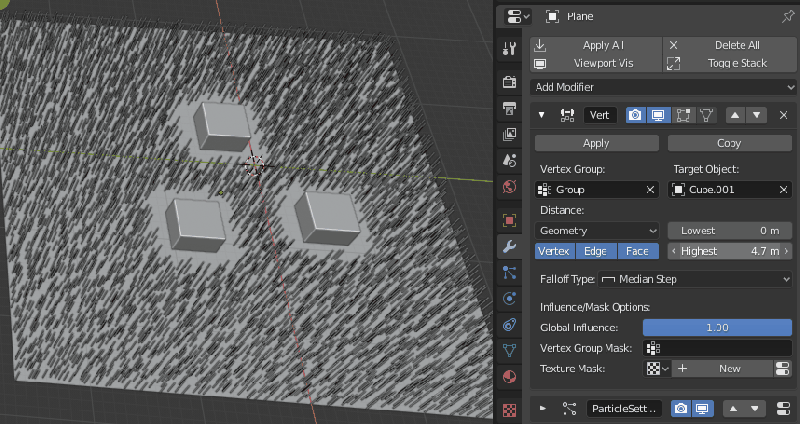This screenshot has width=800, height=424.
Task: Create New texture mask
Action: pos(722,368)
